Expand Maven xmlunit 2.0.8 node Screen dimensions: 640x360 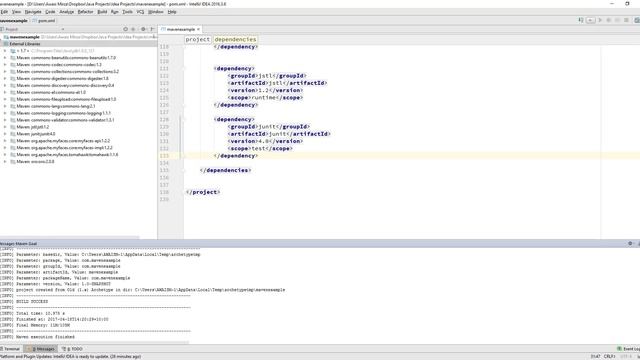coord(5,162)
